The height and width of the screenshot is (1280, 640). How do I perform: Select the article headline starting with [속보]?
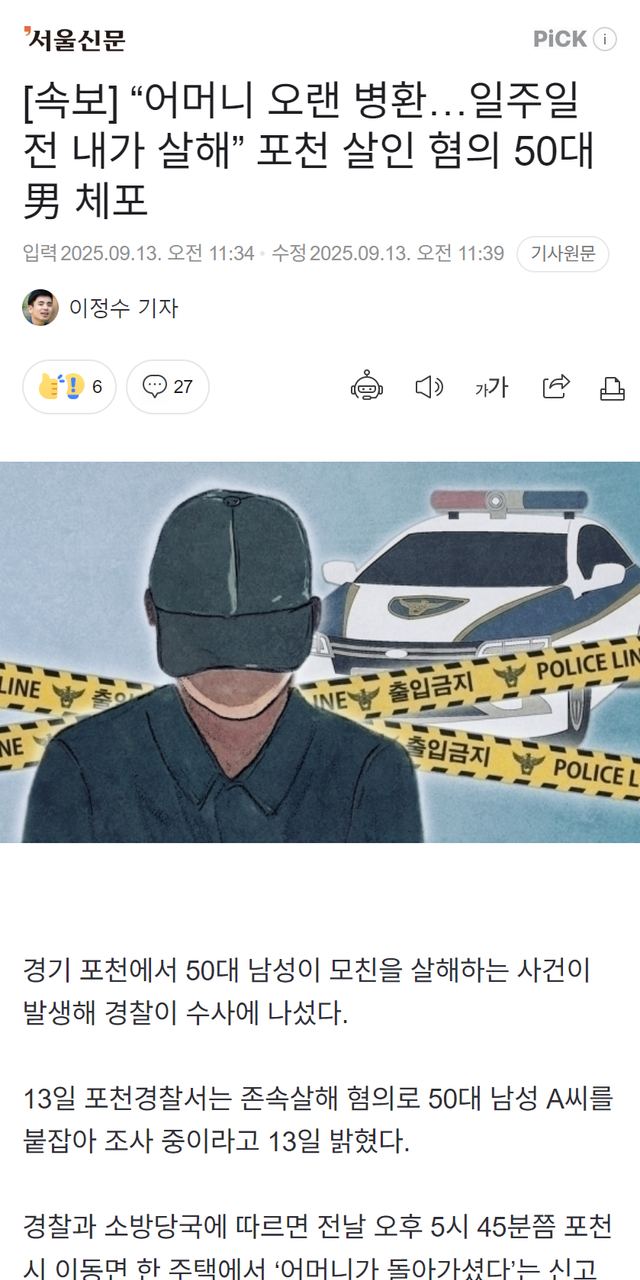tap(309, 152)
